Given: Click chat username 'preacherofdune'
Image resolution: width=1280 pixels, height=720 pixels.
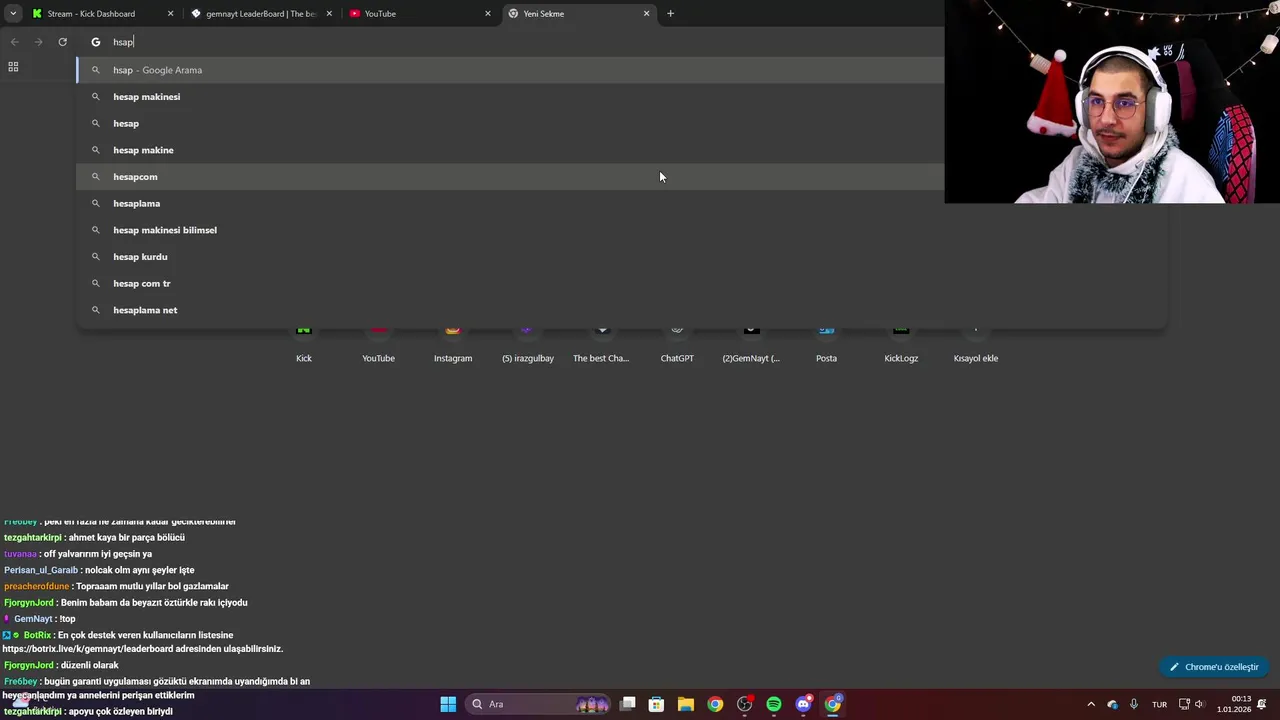Looking at the screenshot, I should tap(36, 586).
